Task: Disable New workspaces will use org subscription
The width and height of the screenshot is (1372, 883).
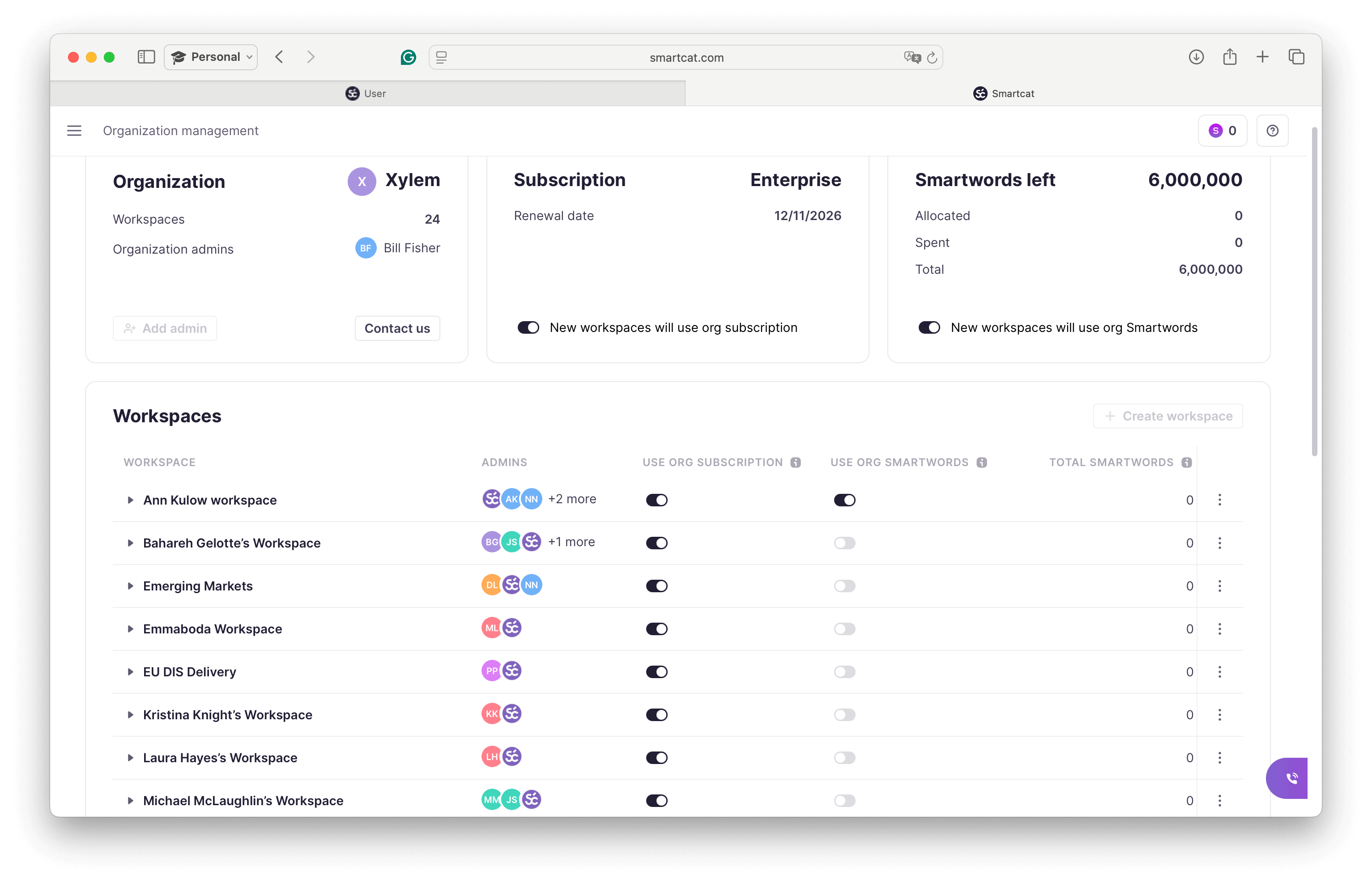Action: (x=528, y=327)
